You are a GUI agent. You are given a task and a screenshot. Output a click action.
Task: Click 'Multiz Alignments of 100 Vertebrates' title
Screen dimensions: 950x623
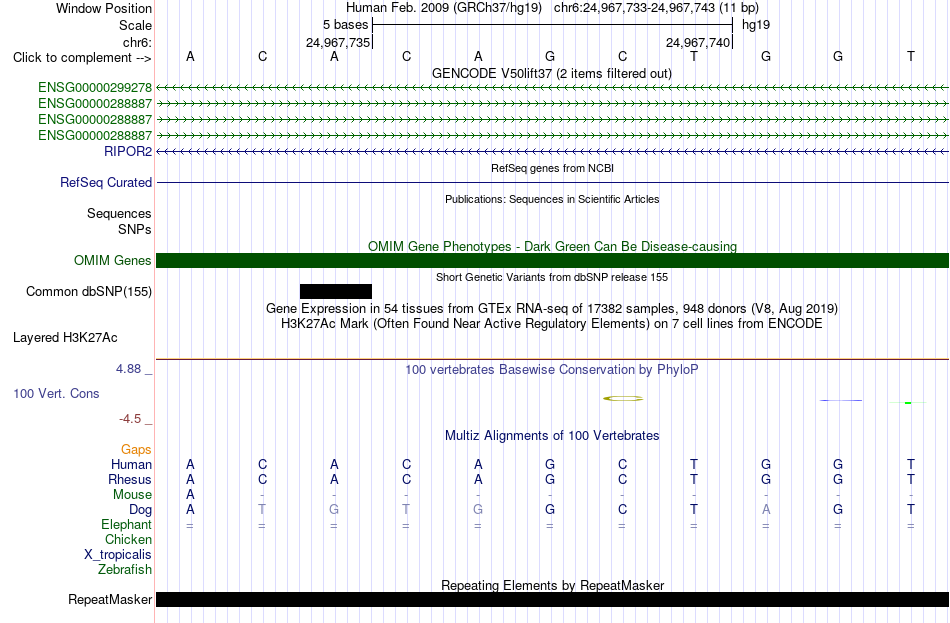[552, 435]
